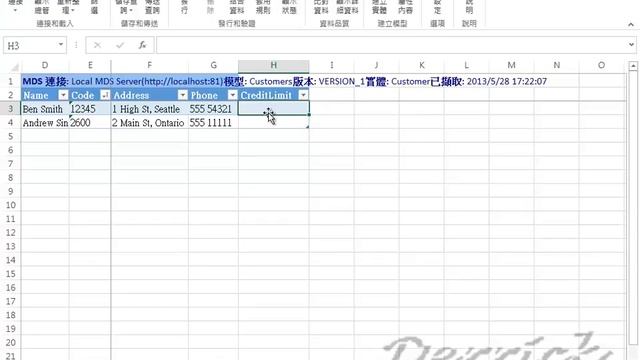Select column D header
This screenshot has height=360, width=640.
tap(45, 65)
